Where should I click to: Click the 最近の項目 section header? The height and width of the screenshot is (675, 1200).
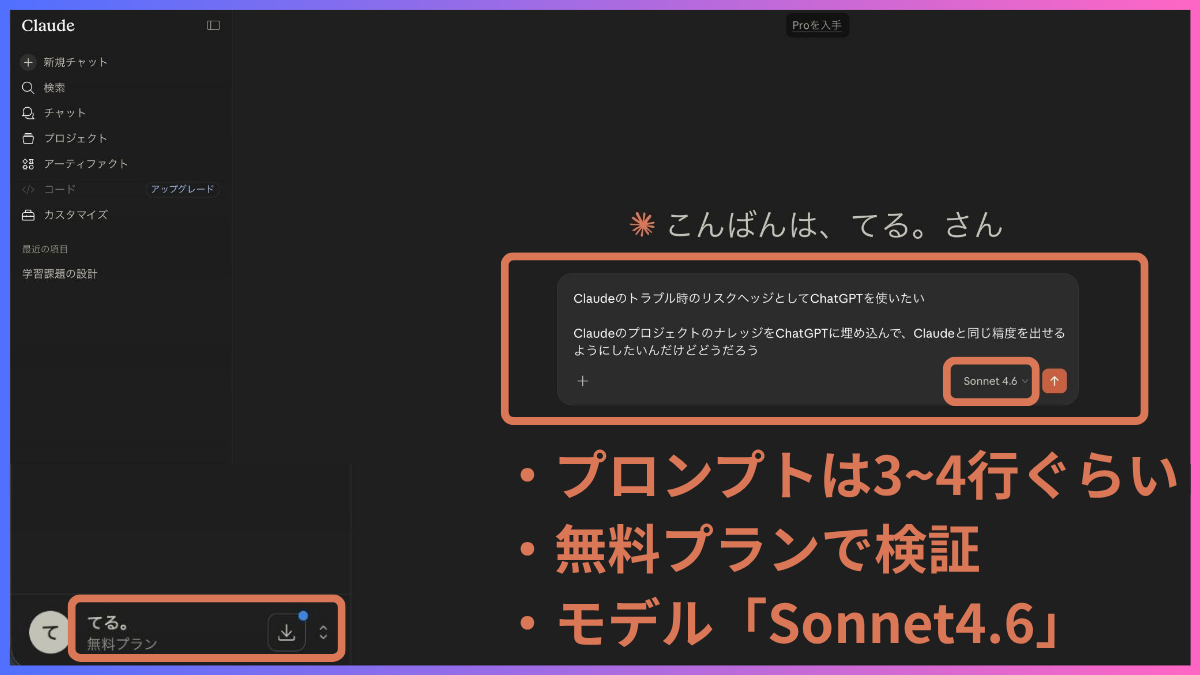[x=45, y=249]
